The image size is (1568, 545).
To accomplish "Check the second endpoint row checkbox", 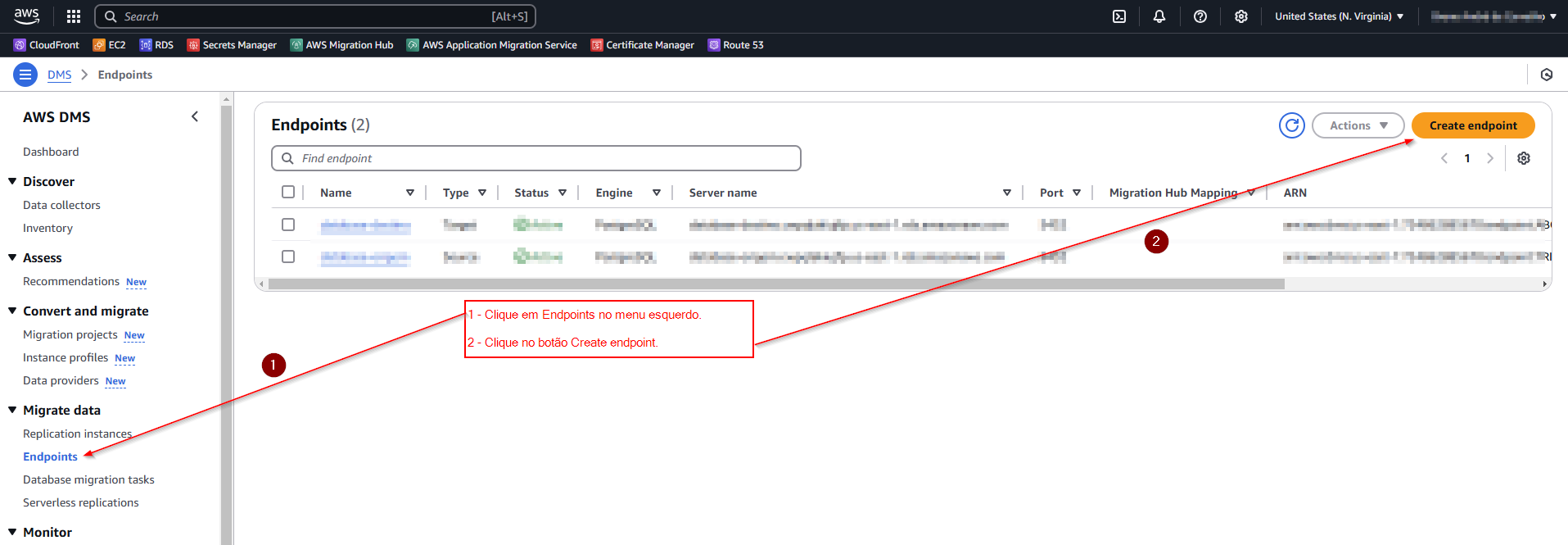I will point(288,257).
